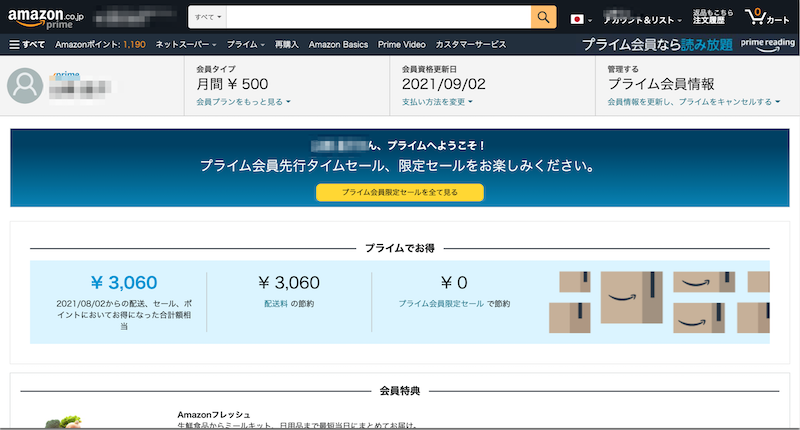Click ¥ 0 savings amount
This screenshot has height=430, width=800.
click(454, 282)
